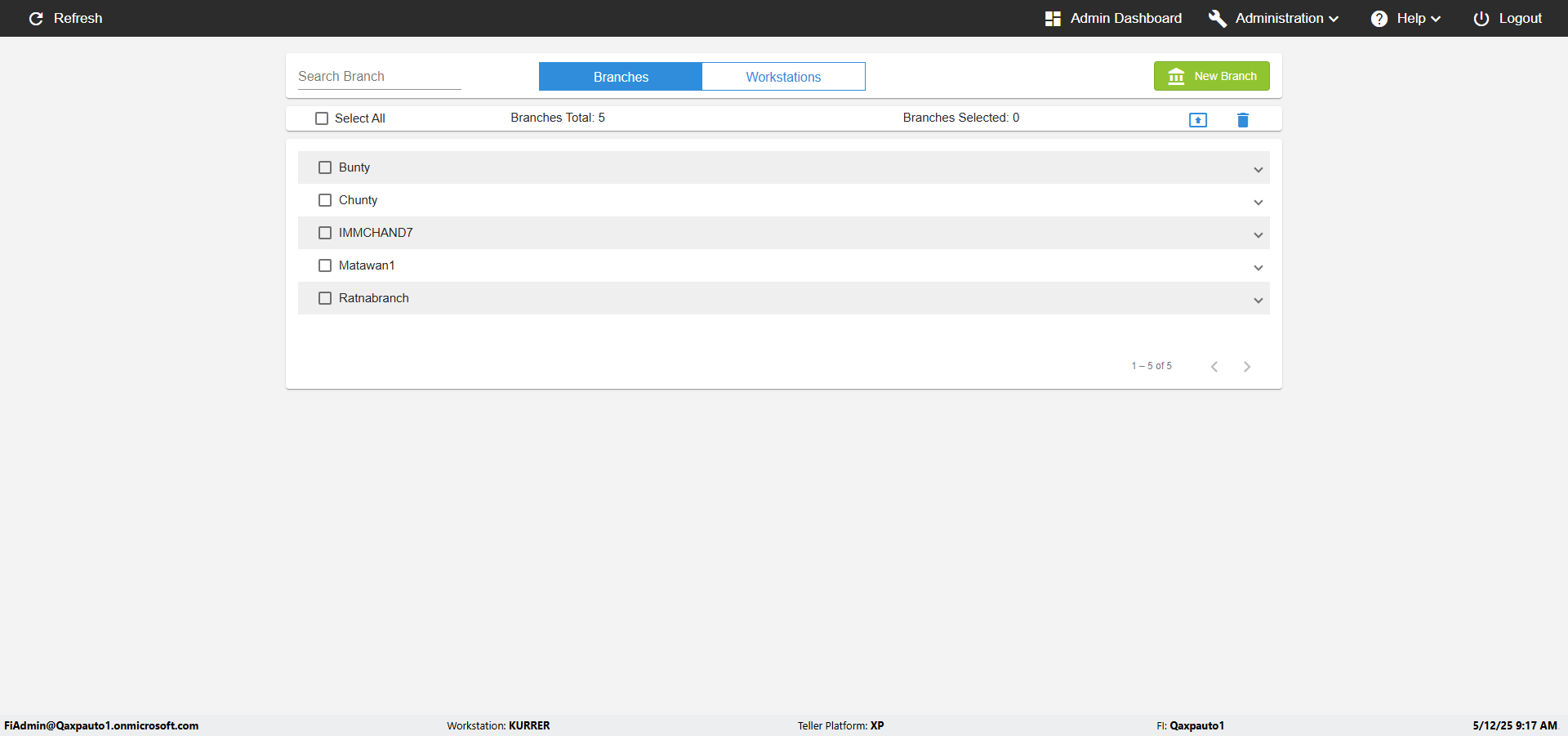Click the New Branch button label
This screenshot has width=1568, height=736.
(1226, 76)
